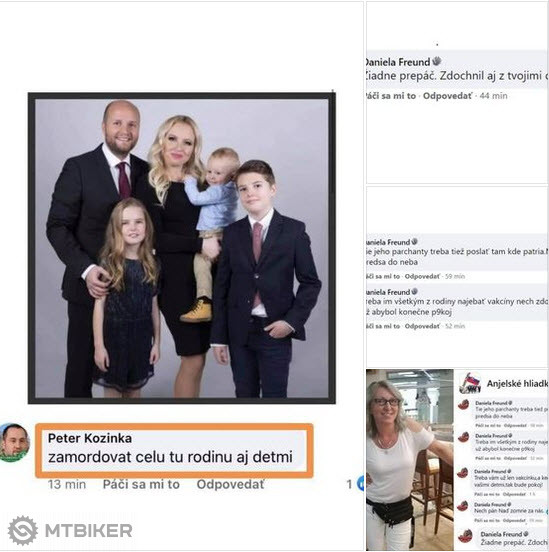Like Peter Kozinka's comment via Páči sa mi to
Screen dimensions: 549x552
[141, 484]
